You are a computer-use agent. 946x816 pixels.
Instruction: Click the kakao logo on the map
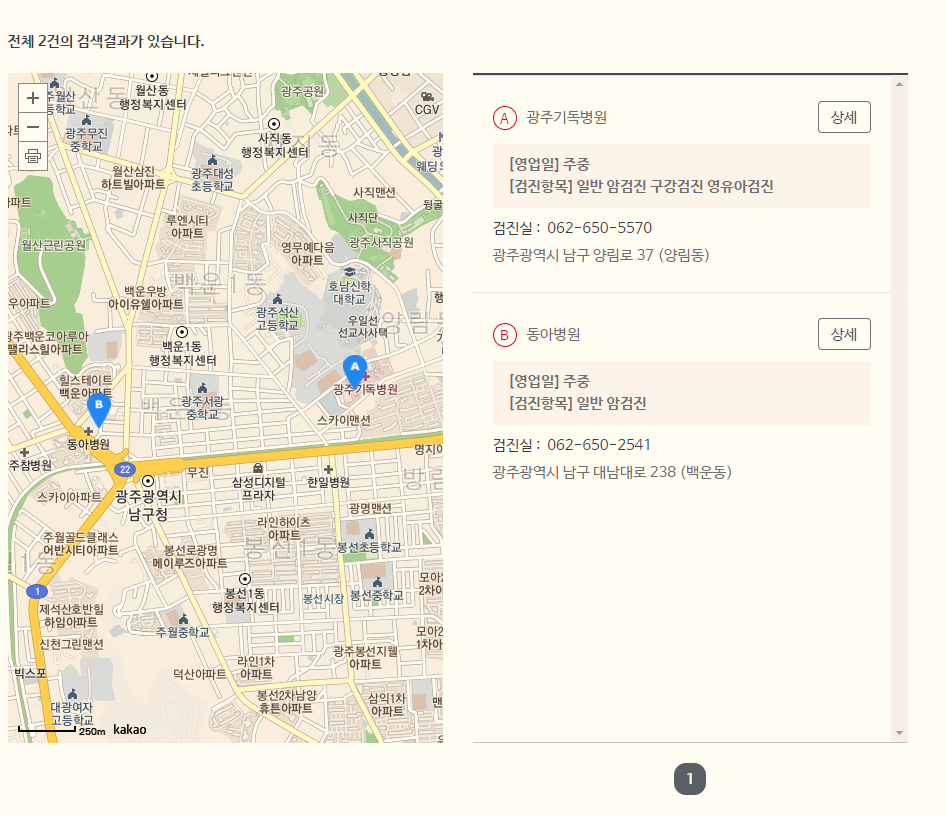point(130,730)
